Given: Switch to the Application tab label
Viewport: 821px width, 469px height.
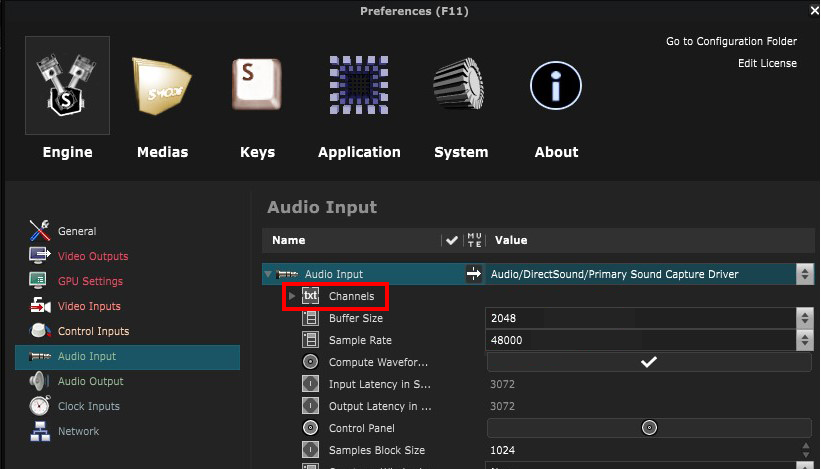Looking at the screenshot, I should pyautogui.click(x=359, y=152).
